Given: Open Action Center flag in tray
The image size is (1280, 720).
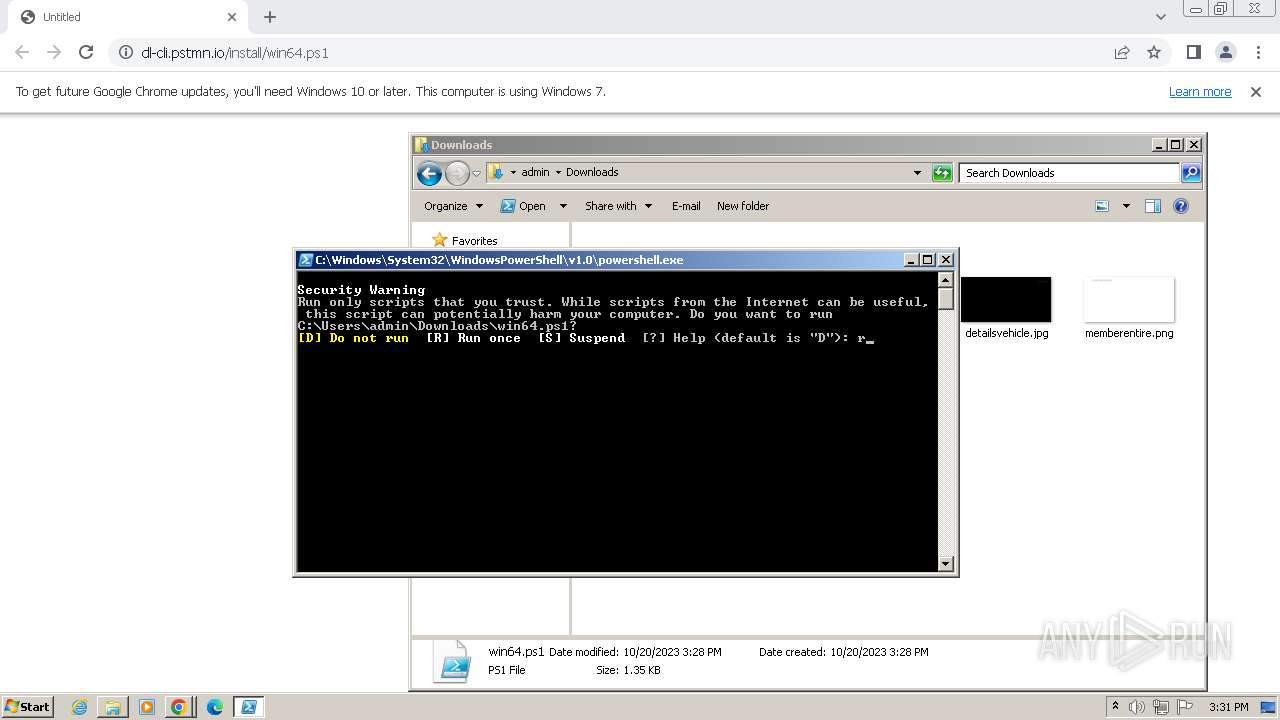Looking at the screenshot, I should [x=1187, y=707].
